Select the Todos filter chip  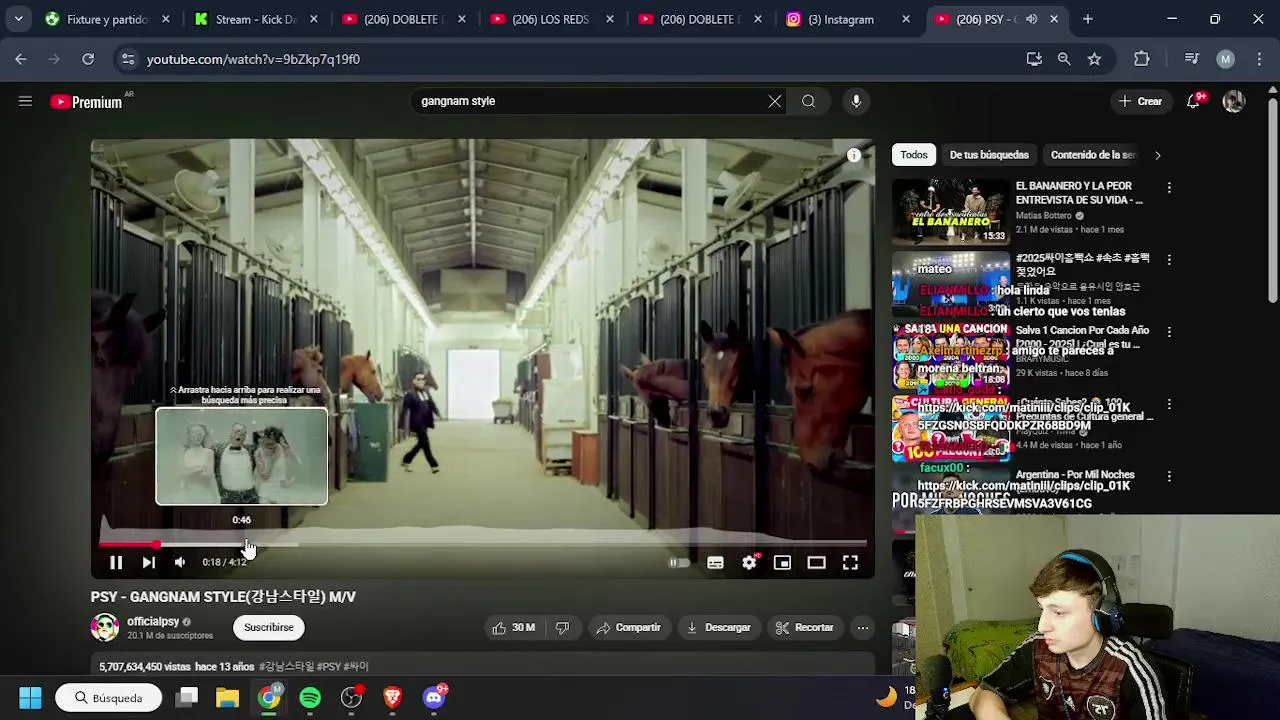pos(914,155)
